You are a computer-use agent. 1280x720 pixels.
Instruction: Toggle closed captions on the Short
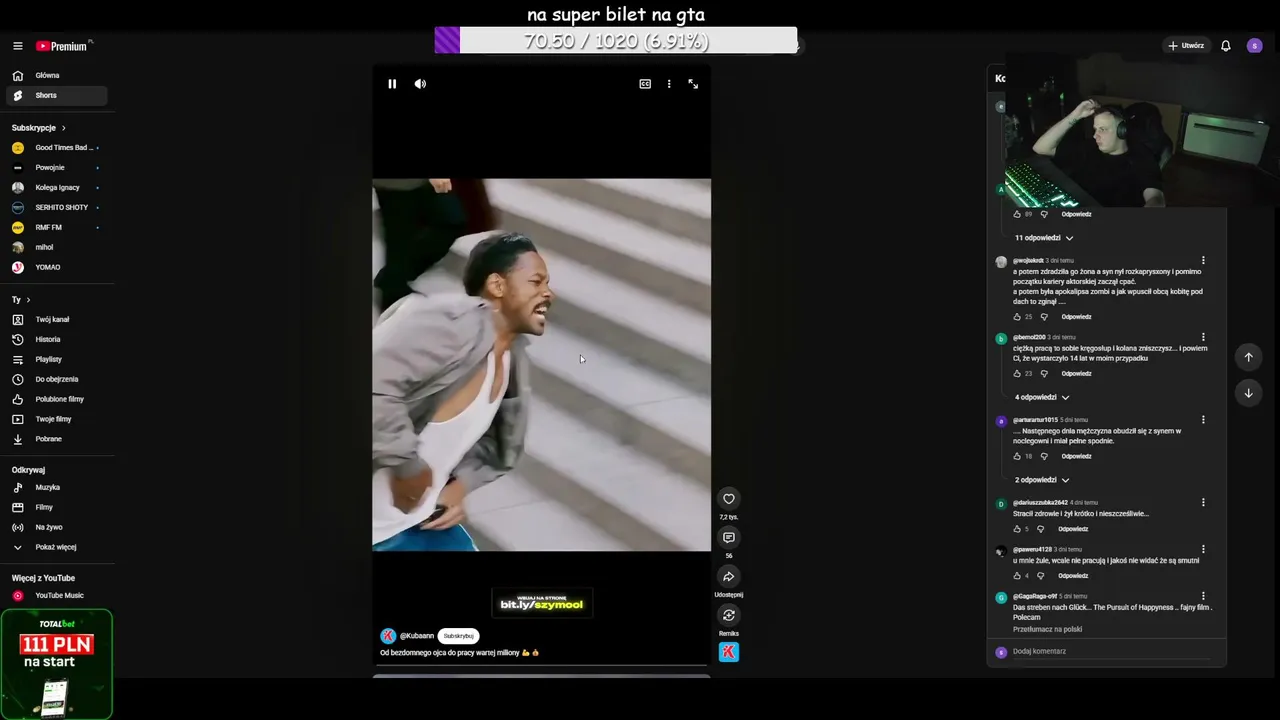(645, 84)
